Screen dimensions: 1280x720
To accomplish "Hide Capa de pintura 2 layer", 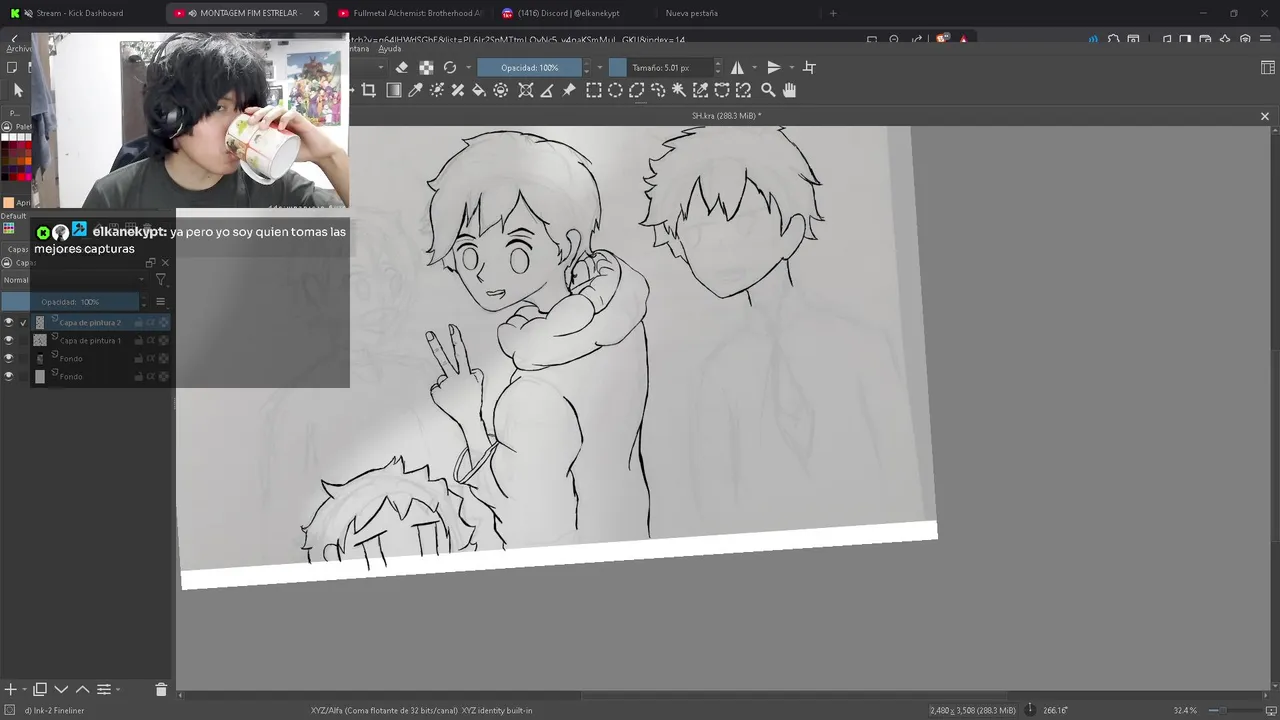I will click(x=9, y=322).
